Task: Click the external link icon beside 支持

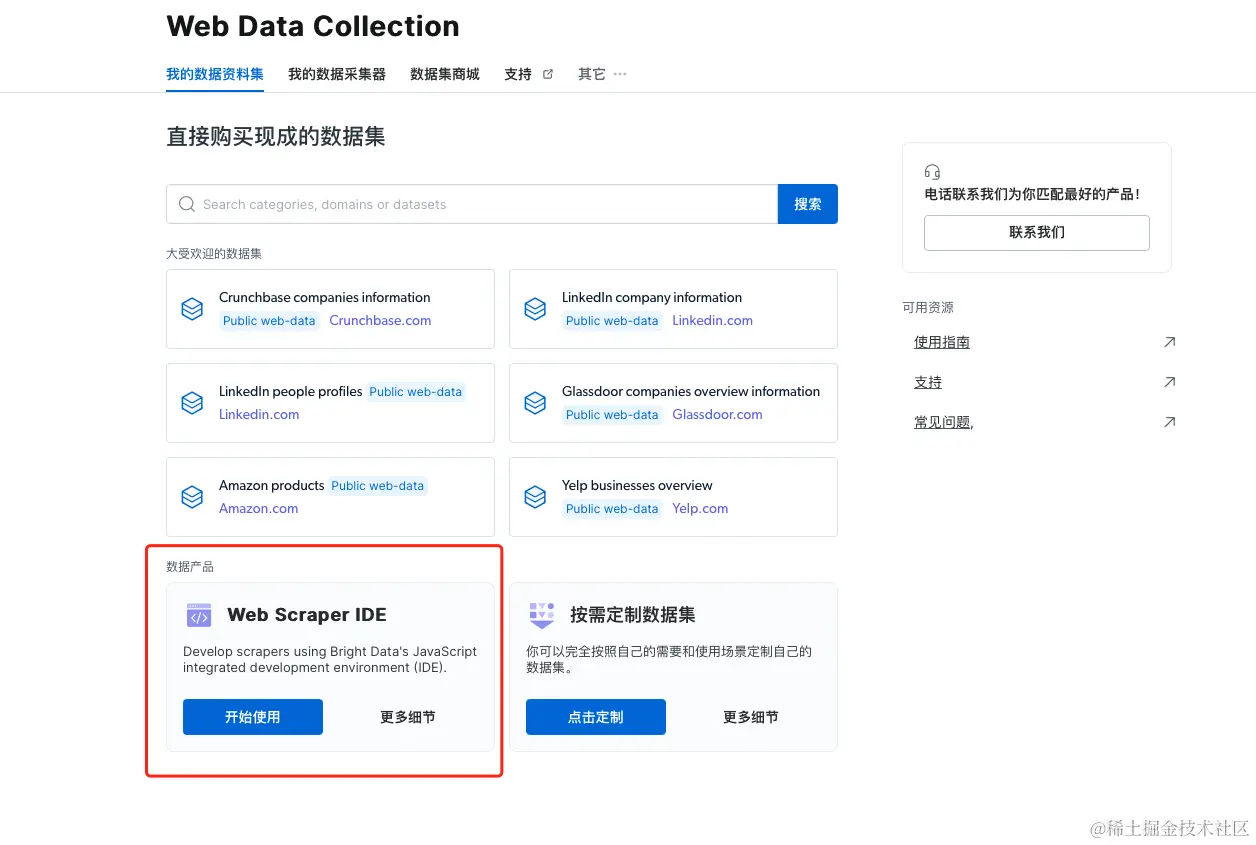Action: (547, 74)
